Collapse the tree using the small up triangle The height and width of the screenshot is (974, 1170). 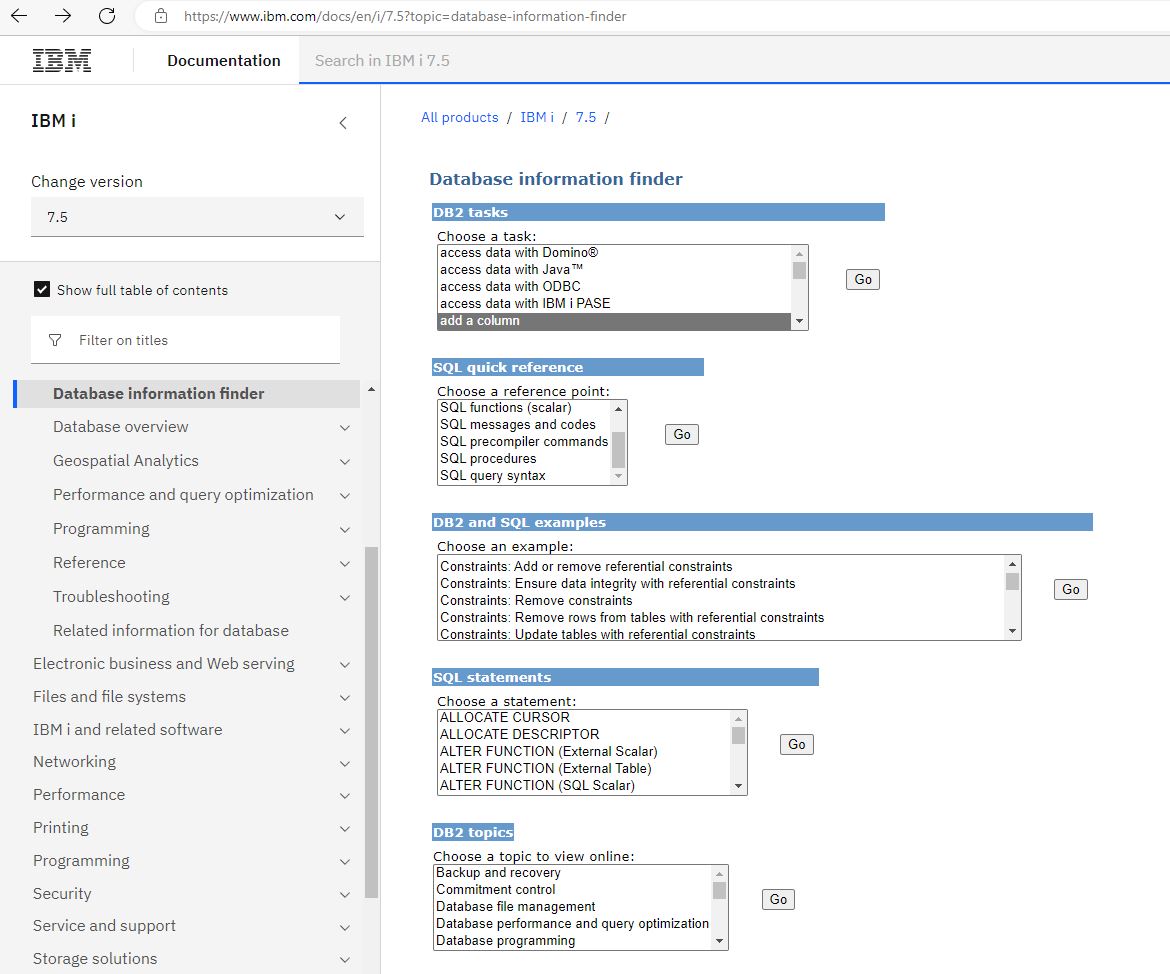(x=371, y=390)
